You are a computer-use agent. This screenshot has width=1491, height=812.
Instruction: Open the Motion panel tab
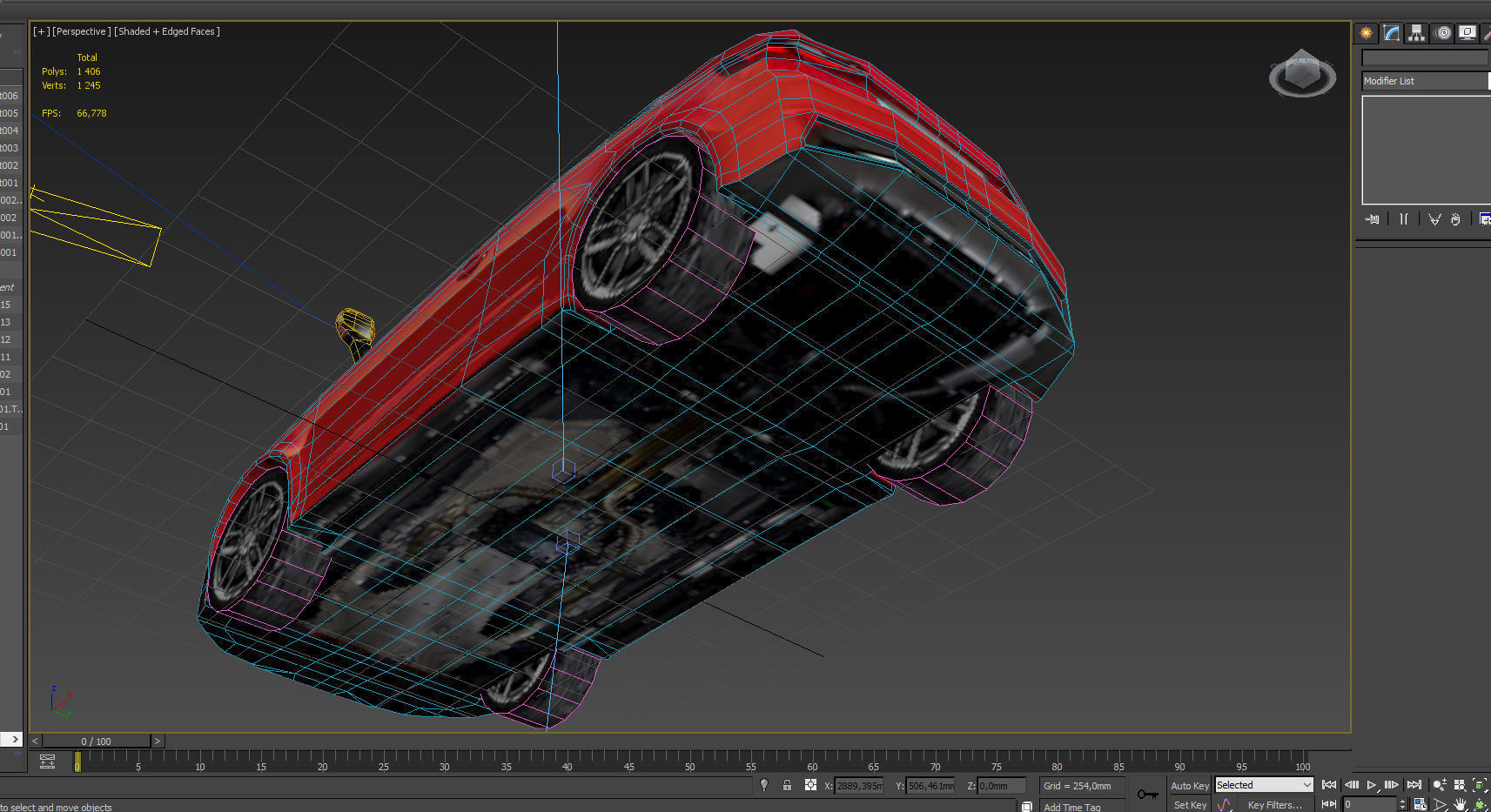(x=1444, y=33)
